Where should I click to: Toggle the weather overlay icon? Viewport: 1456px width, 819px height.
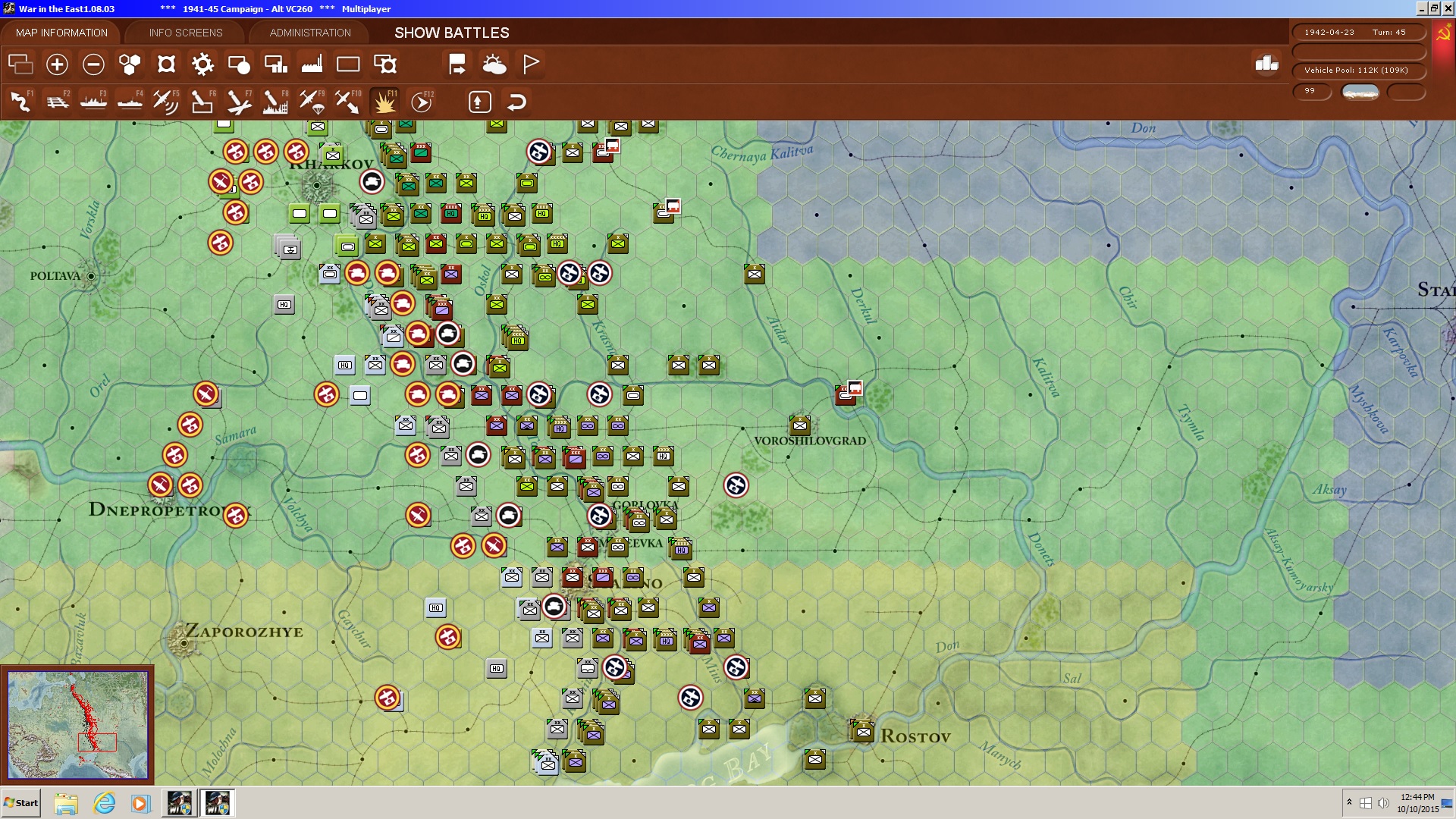(494, 64)
